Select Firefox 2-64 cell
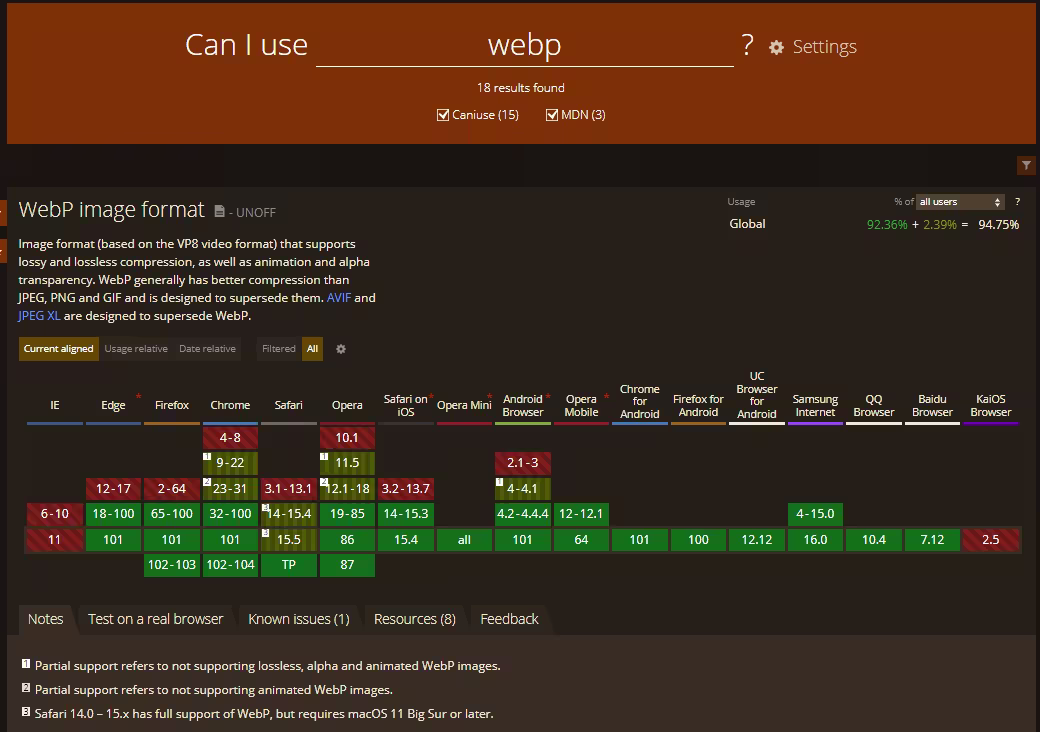The image size is (1040, 732). [172, 489]
